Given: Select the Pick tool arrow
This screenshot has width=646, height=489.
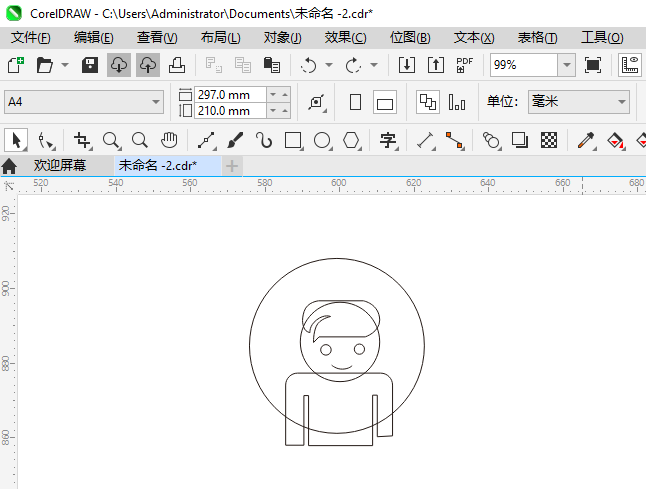Looking at the screenshot, I should pyautogui.click(x=16, y=140).
